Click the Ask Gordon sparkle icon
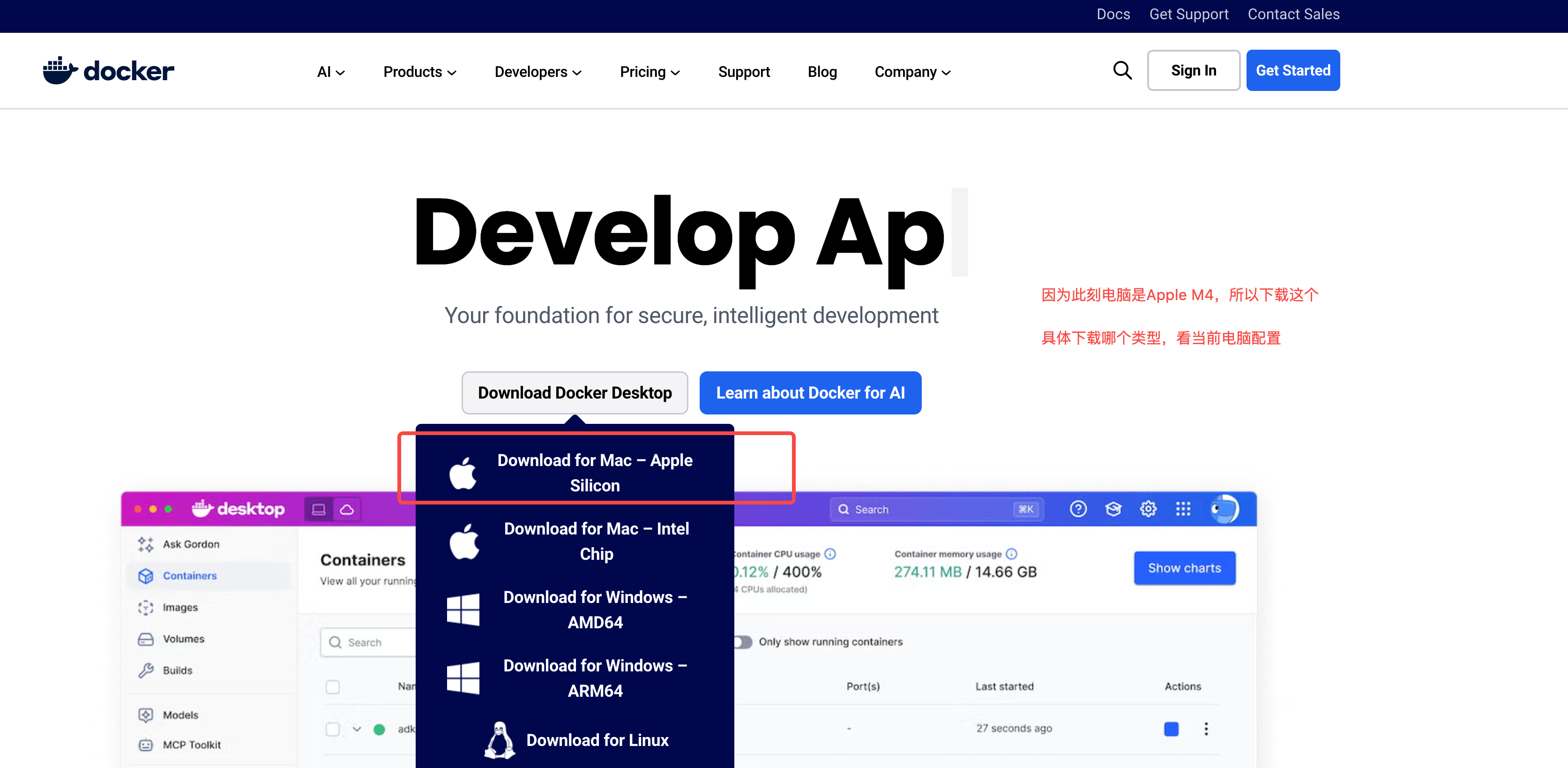 145,544
